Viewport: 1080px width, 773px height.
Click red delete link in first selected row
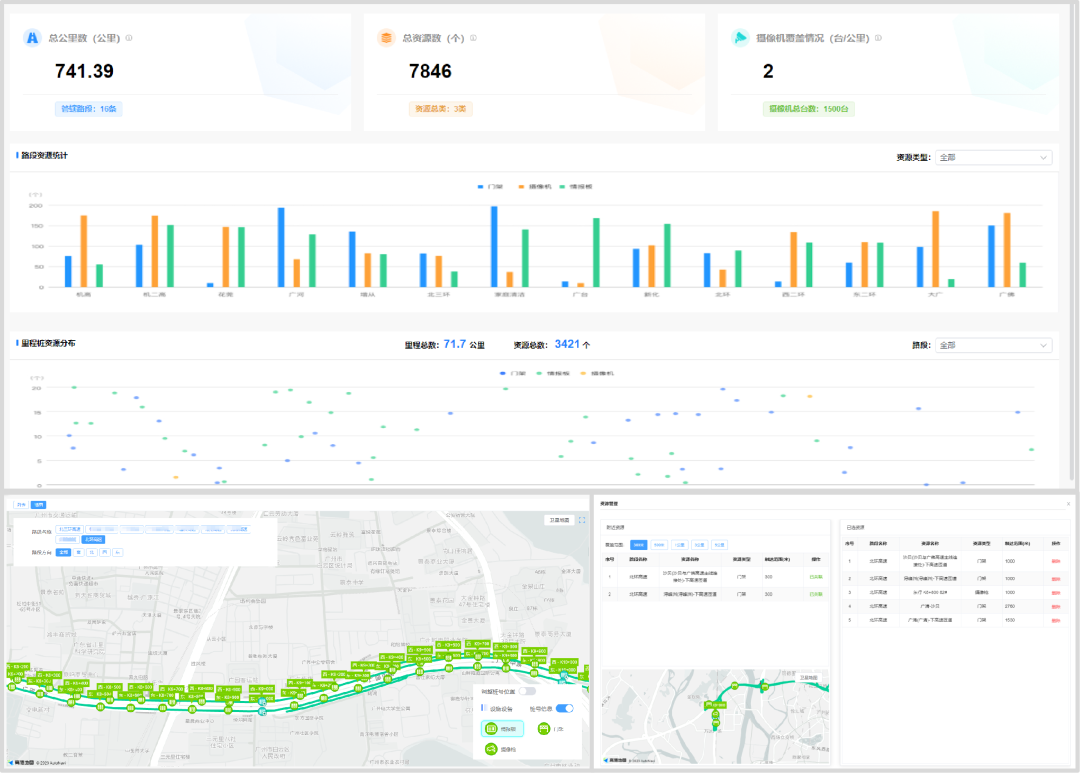(1056, 562)
